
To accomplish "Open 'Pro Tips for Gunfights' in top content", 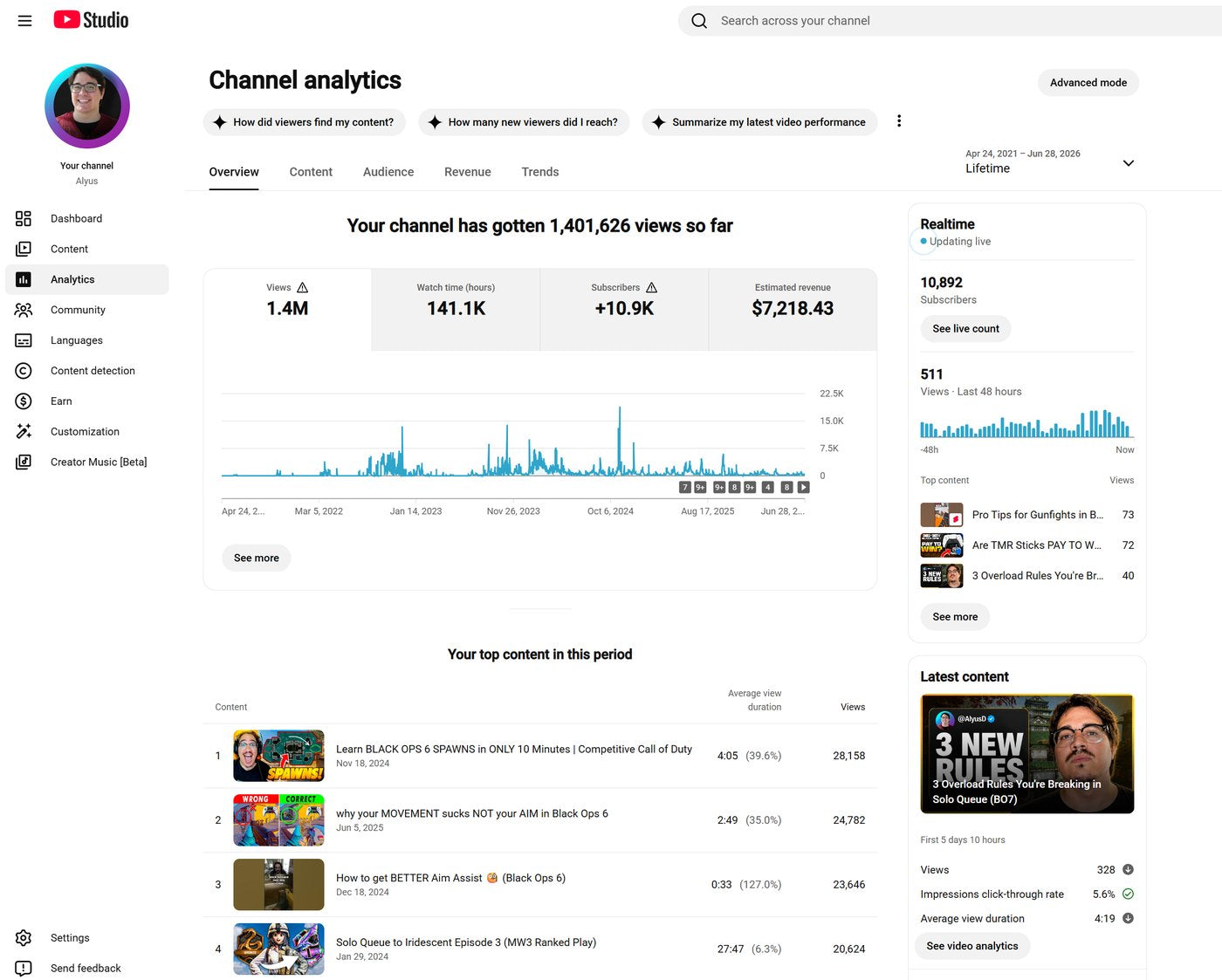I will [1027, 515].
